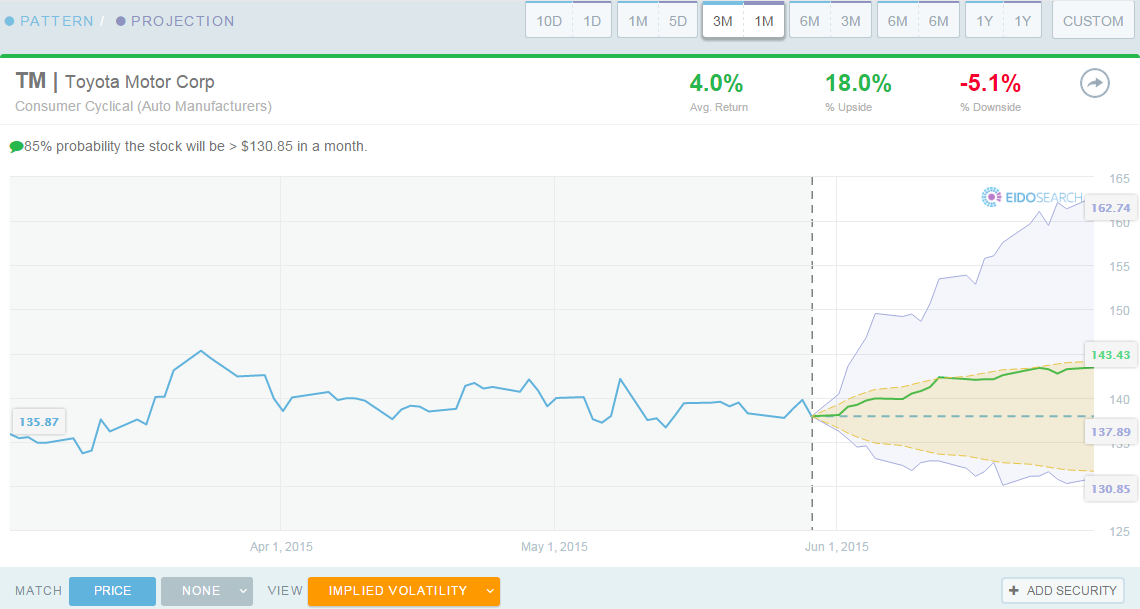Click the Consumer Cyclical (Auto Manufacturers) sector text
Image resolution: width=1140 pixels, height=609 pixels.
tap(143, 106)
